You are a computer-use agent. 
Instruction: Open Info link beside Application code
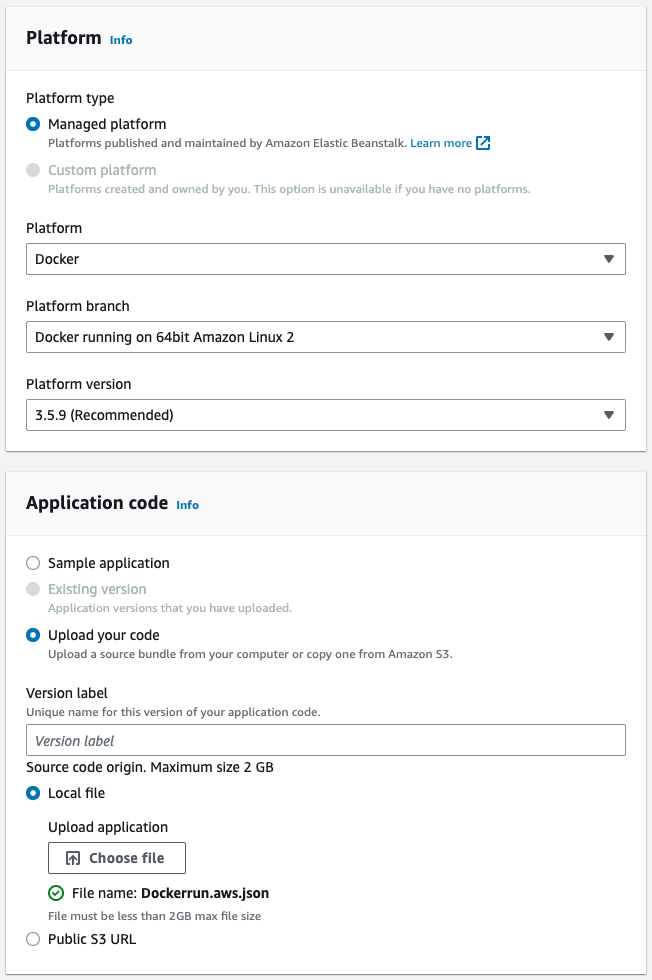[x=187, y=505]
